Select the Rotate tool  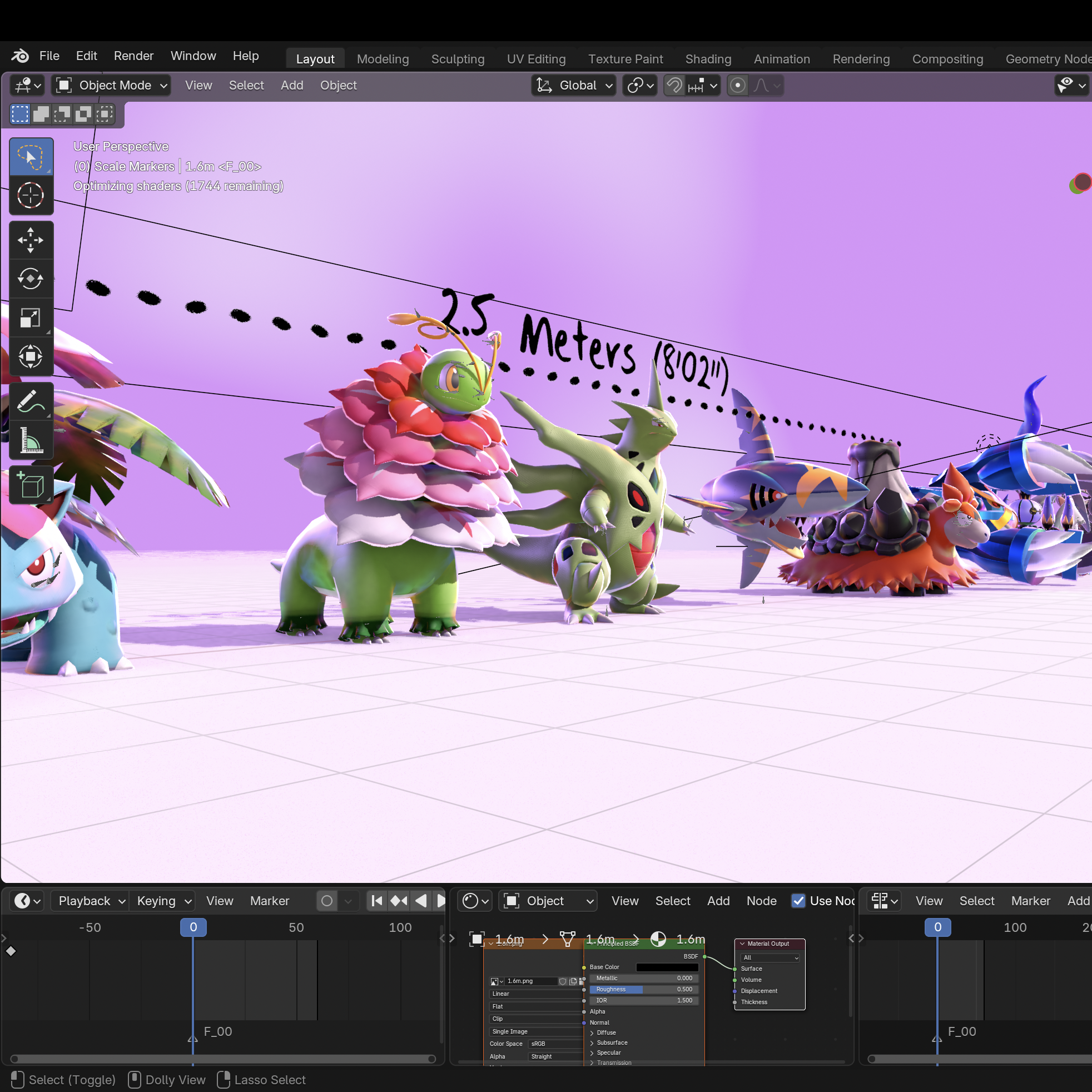[x=31, y=279]
